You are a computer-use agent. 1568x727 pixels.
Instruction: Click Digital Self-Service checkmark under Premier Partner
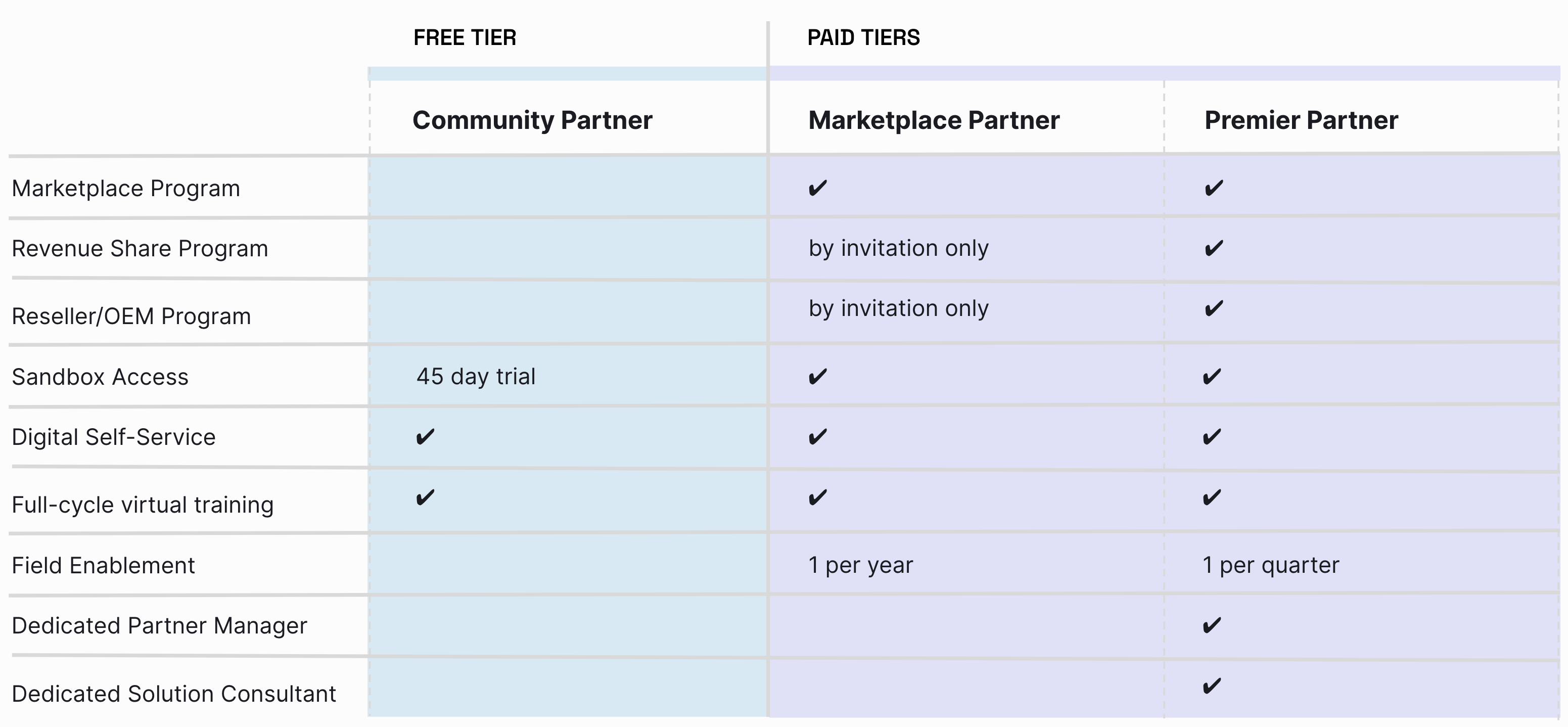pos(1212,437)
